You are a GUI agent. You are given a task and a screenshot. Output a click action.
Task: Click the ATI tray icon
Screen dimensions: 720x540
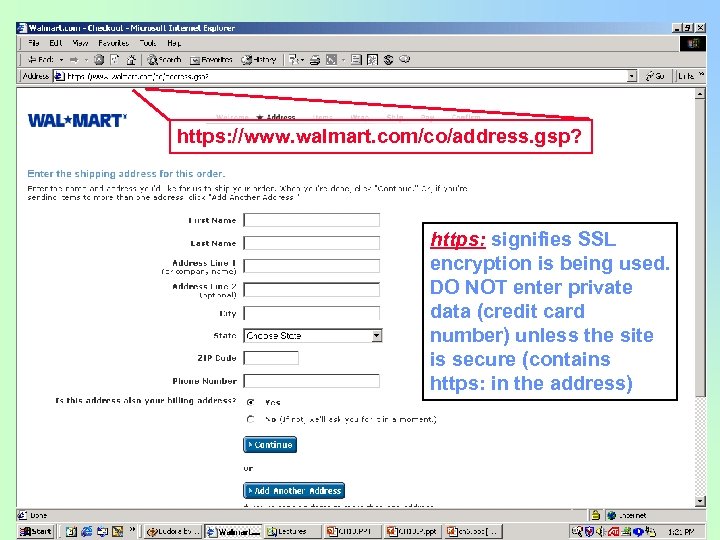click(613, 532)
